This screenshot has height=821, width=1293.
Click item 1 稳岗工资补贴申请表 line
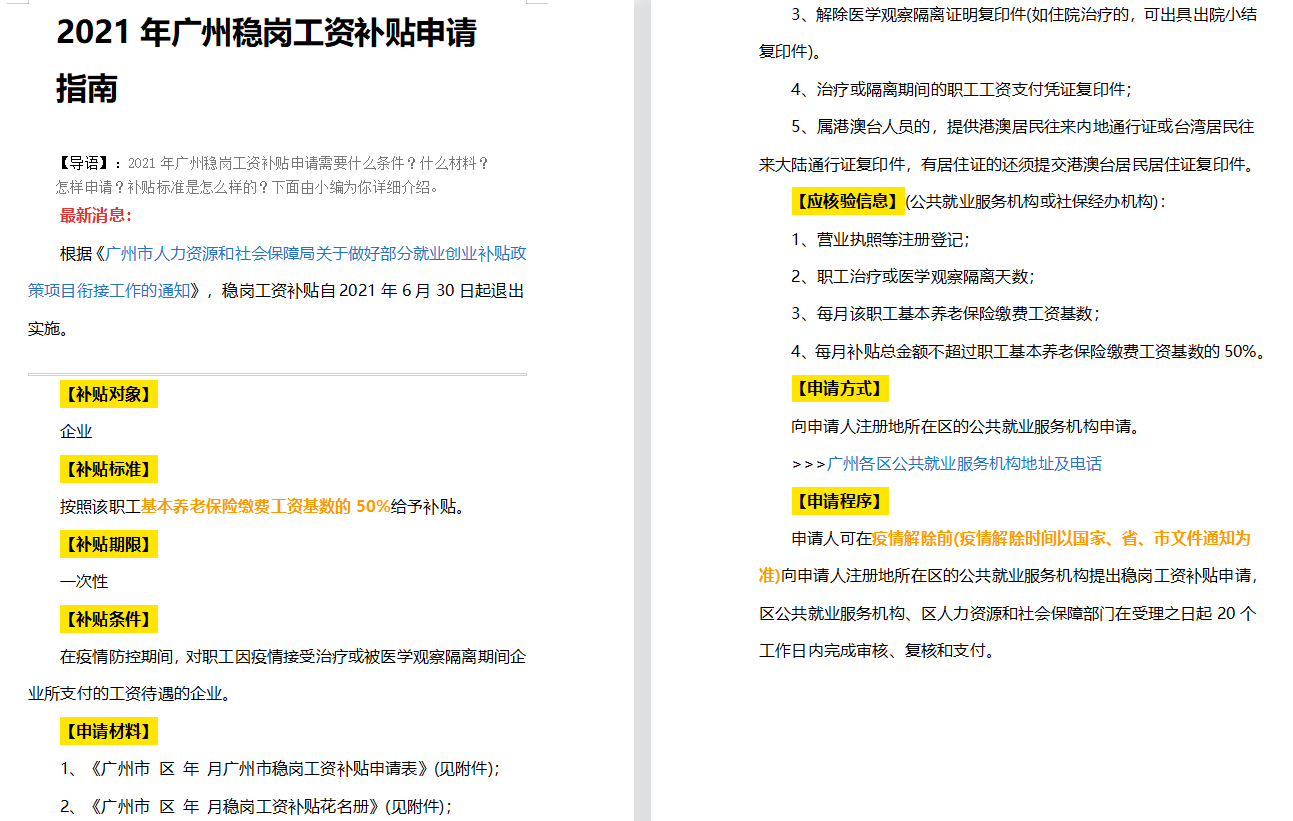280,769
